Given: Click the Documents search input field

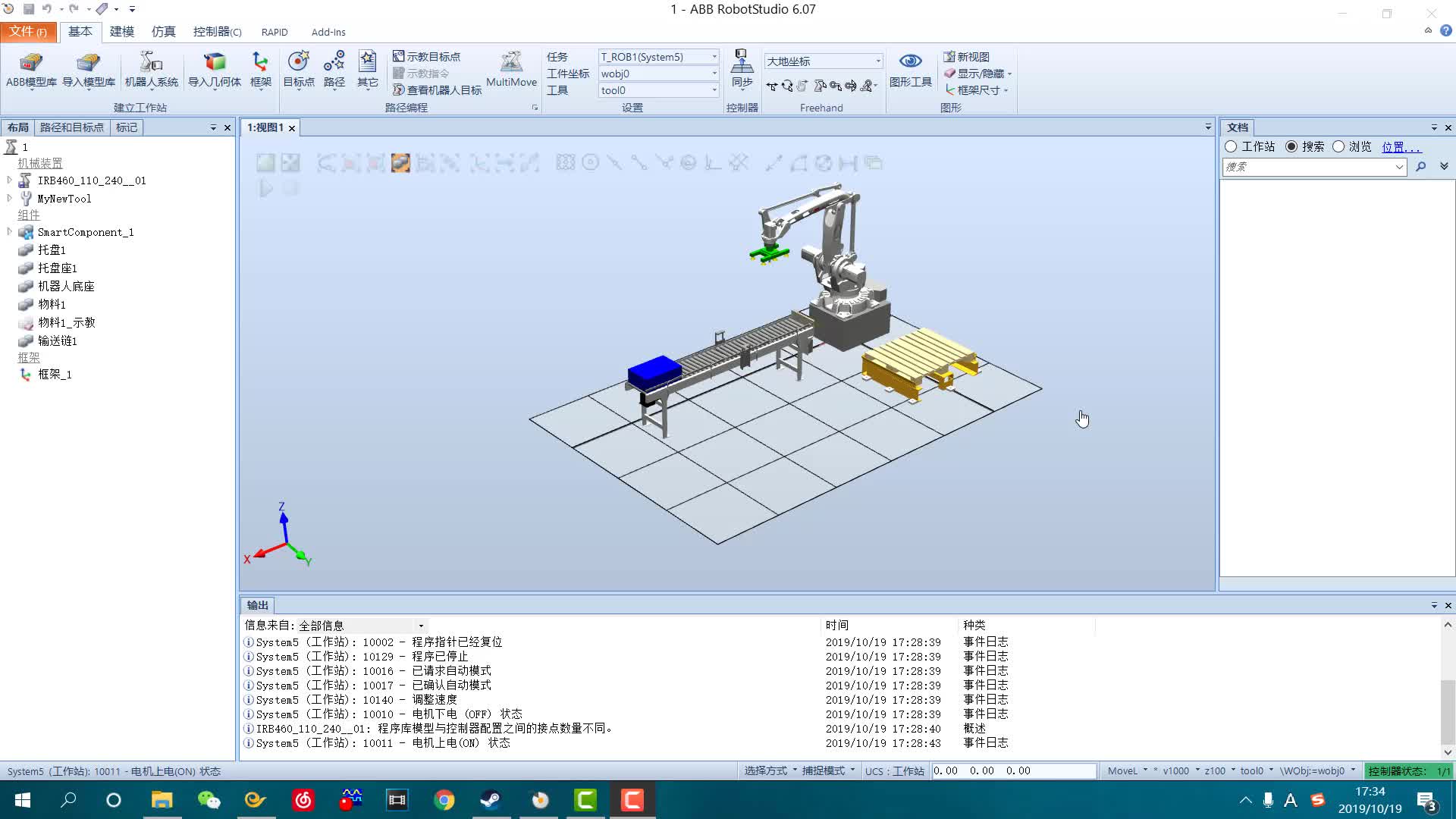Looking at the screenshot, I should click(x=1315, y=167).
